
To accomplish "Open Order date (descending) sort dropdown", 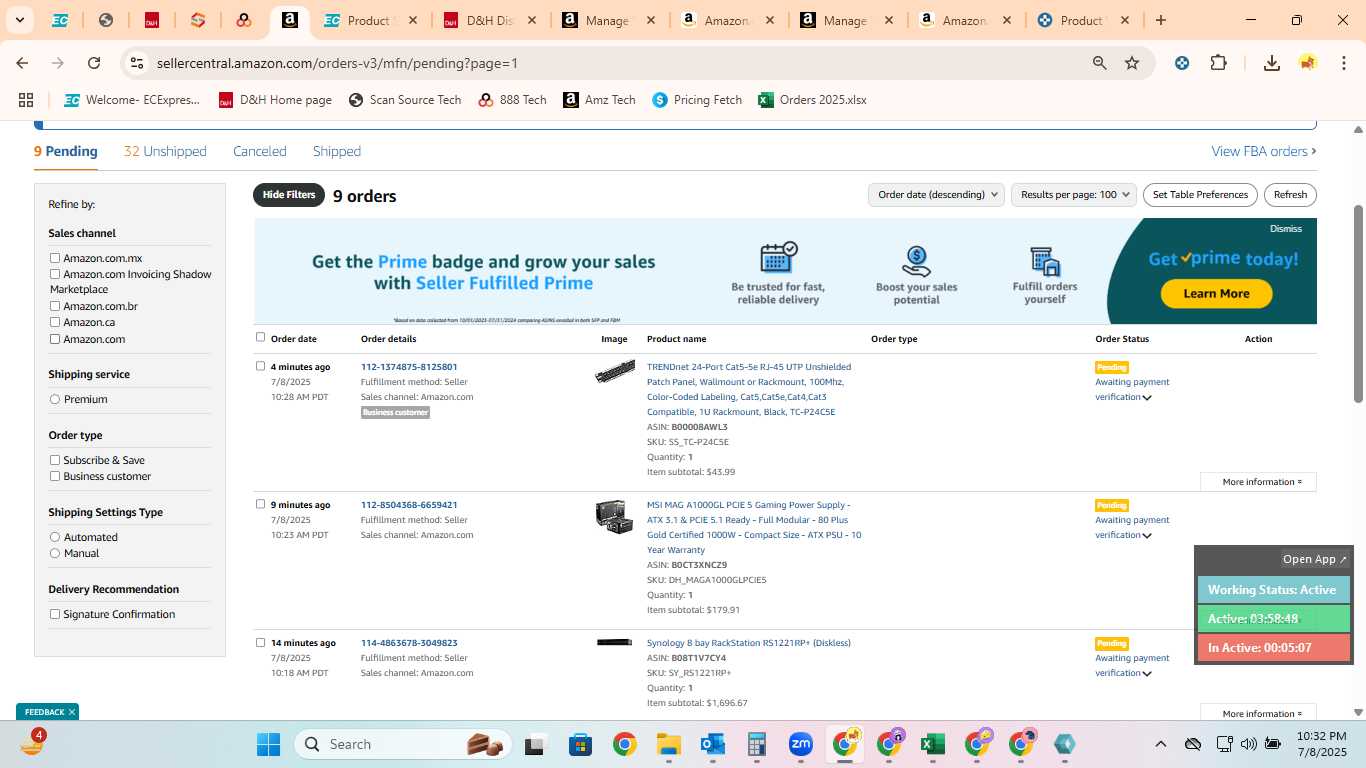I will coord(936,195).
